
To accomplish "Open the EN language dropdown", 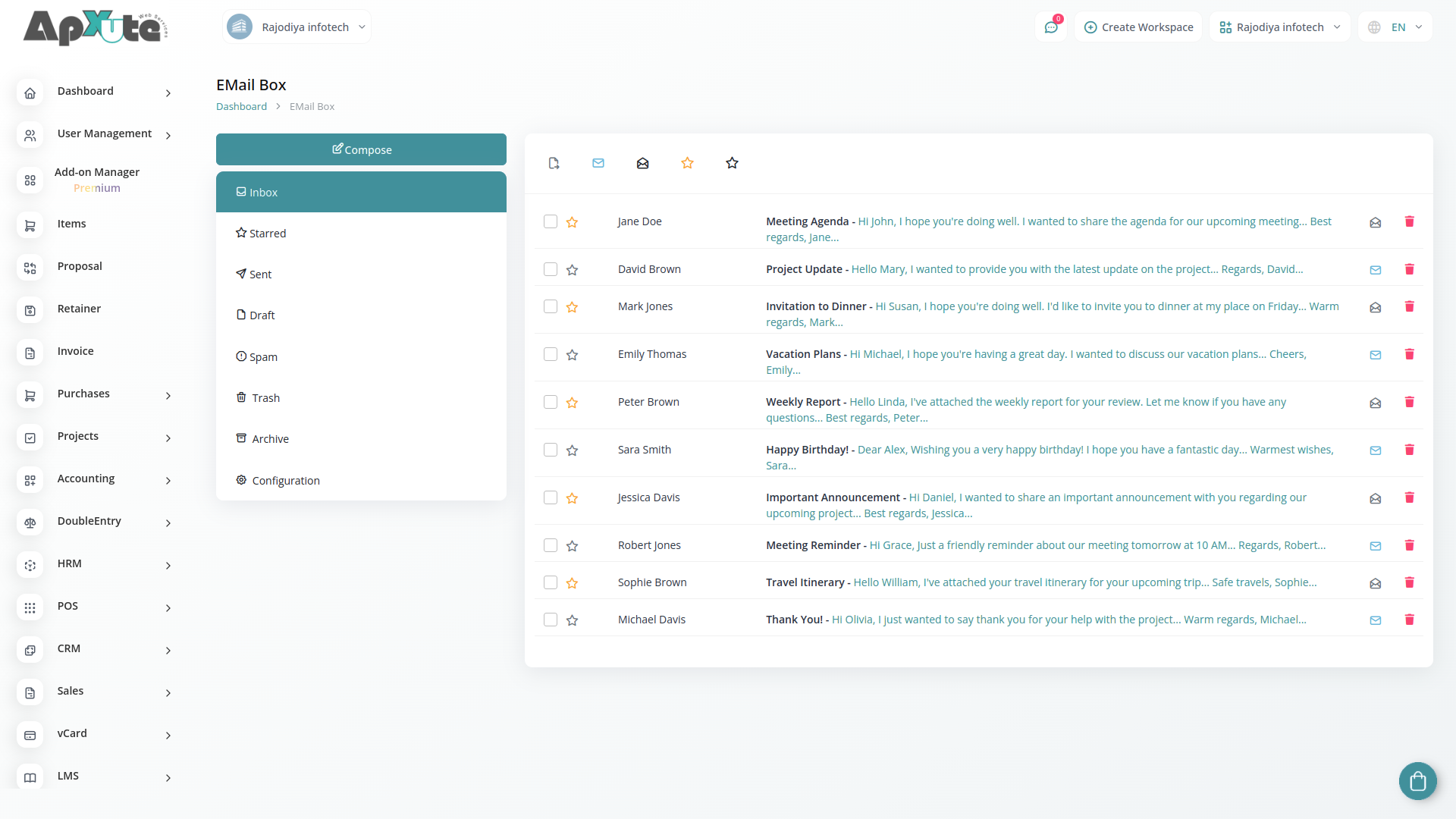I will pos(1396,27).
